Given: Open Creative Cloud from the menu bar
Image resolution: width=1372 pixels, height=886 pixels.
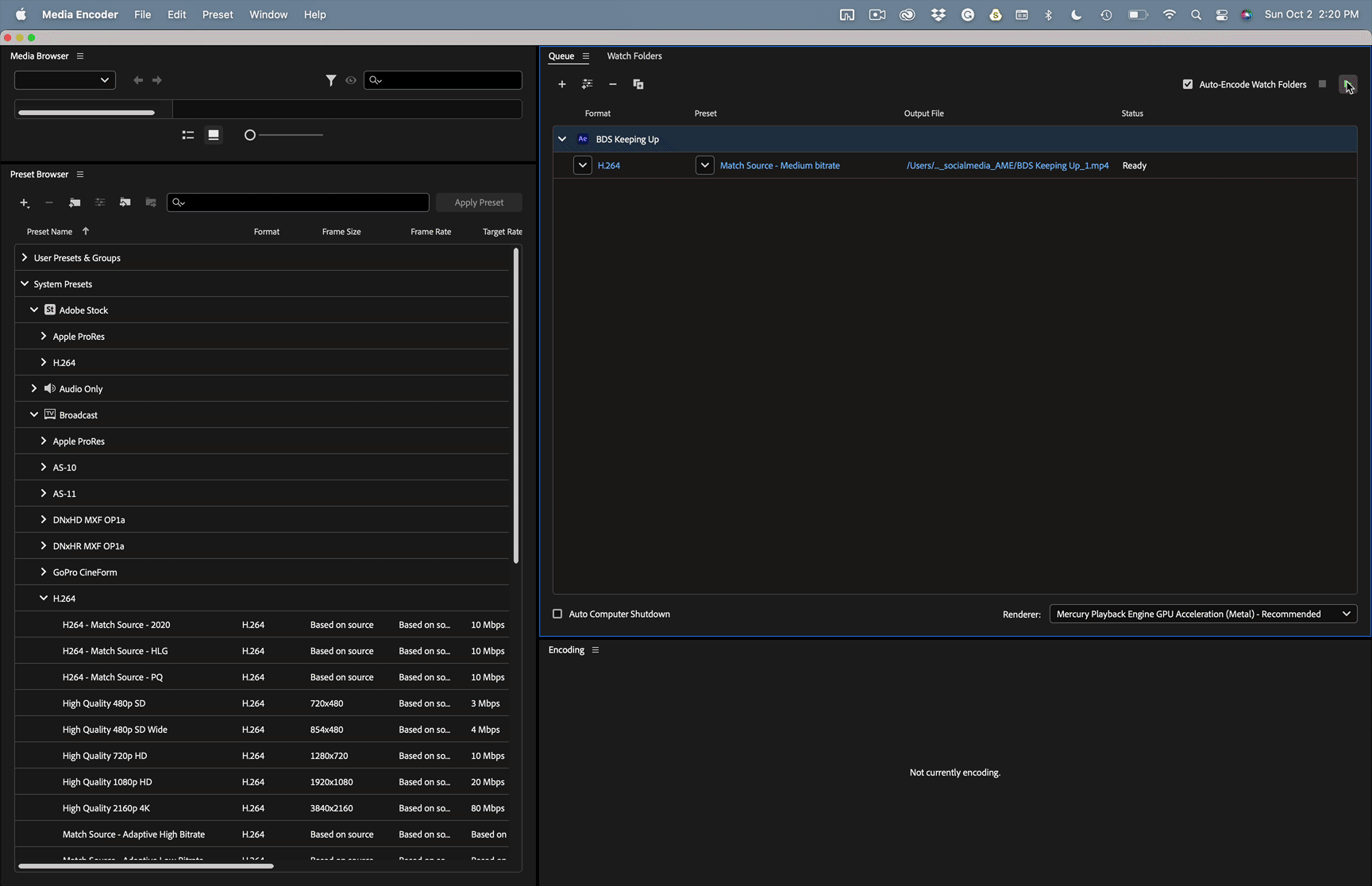Looking at the screenshot, I should 908,15.
